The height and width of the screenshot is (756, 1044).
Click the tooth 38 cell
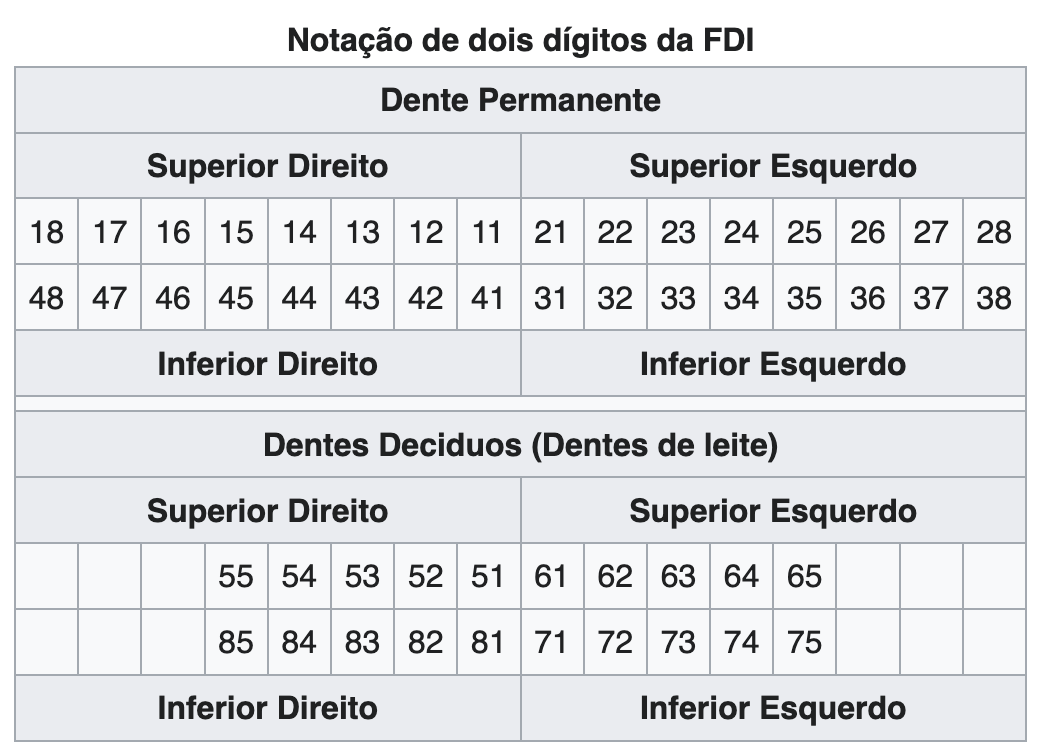(x=994, y=298)
